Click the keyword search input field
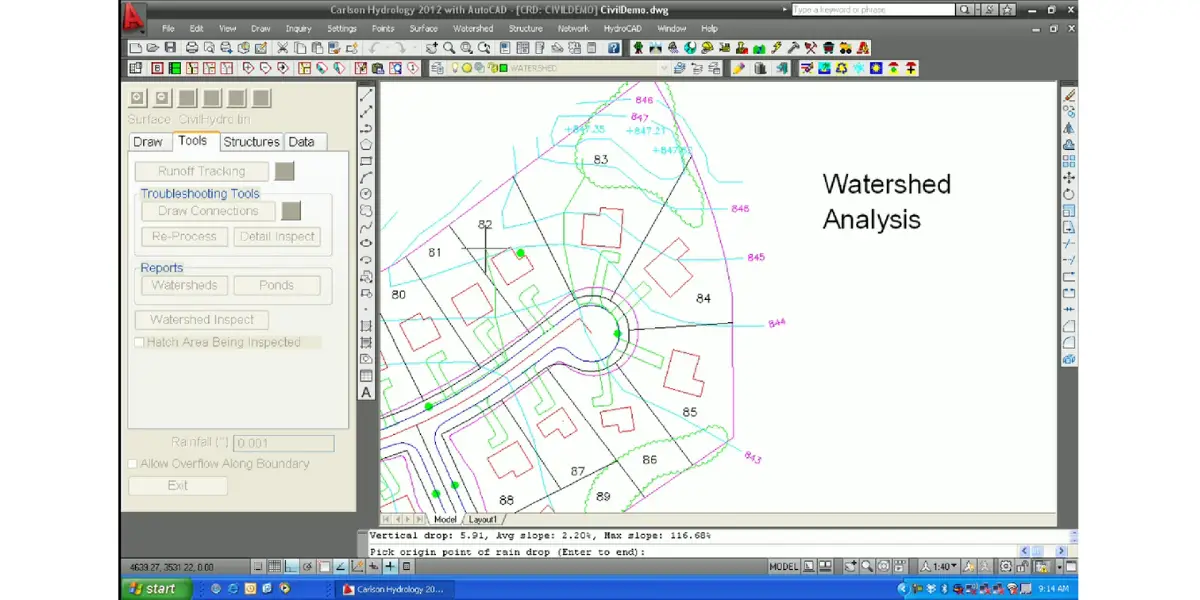The height and width of the screenshot is (600, 1200). pos(872,9)
